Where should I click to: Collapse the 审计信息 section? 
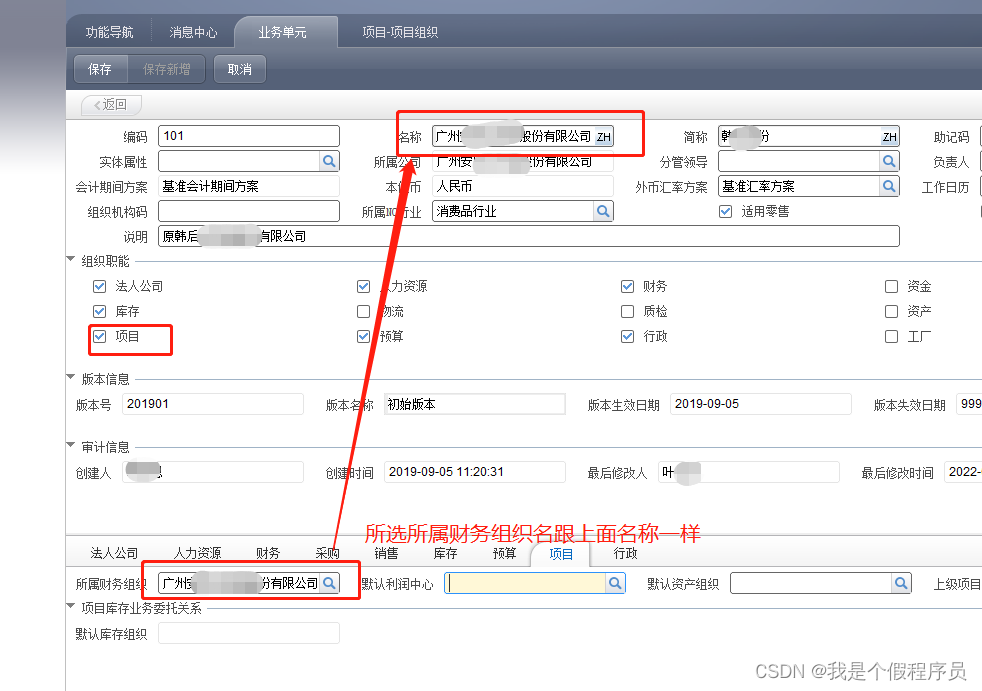click(72, 446)
